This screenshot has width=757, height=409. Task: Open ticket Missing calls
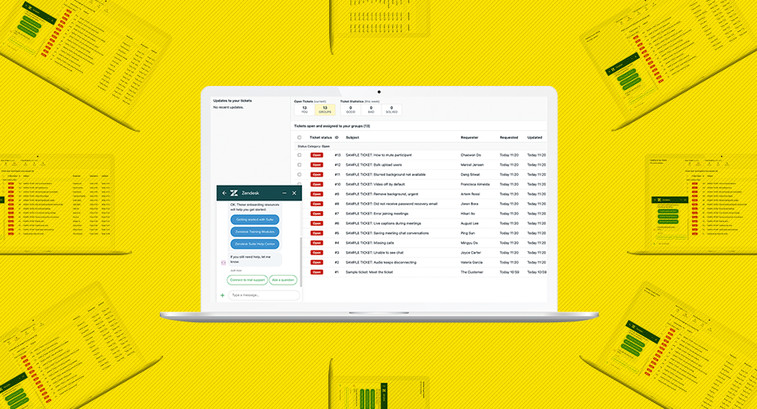pos(370,242)
